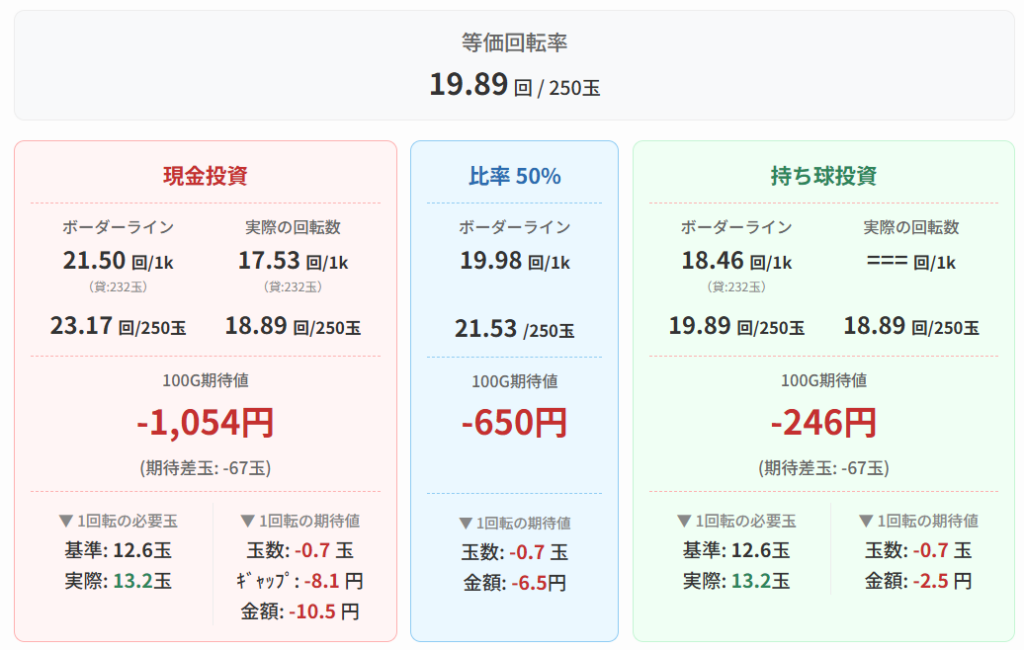Screen dimensions: 1024x650
Task: Select the 21.50 回/1k borderline value
Action: [x=118, y=262]
